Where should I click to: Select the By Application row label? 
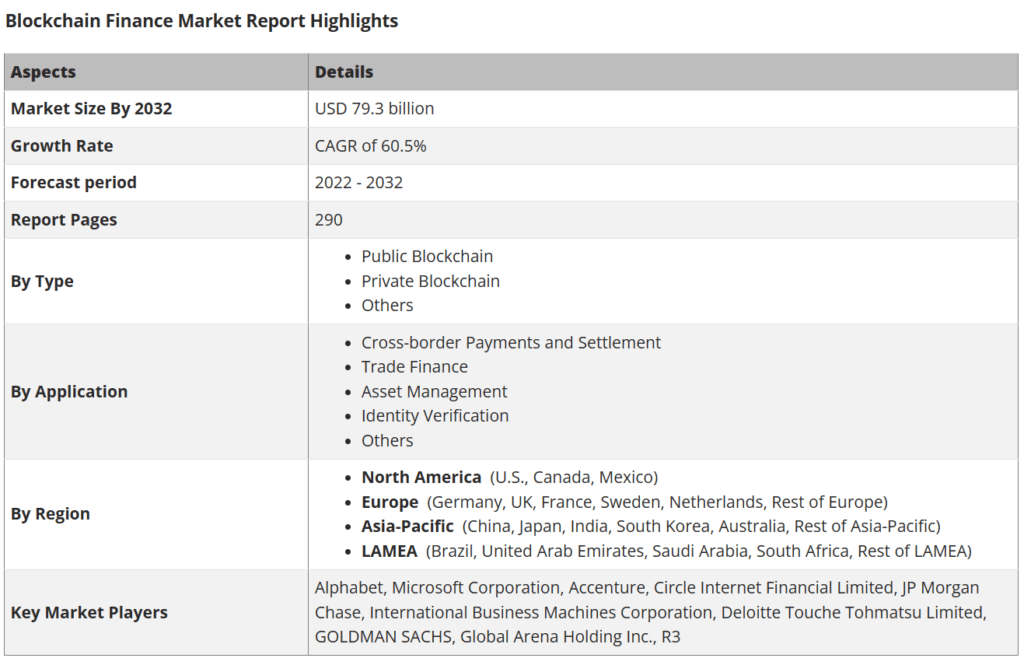tap(69, 391)
